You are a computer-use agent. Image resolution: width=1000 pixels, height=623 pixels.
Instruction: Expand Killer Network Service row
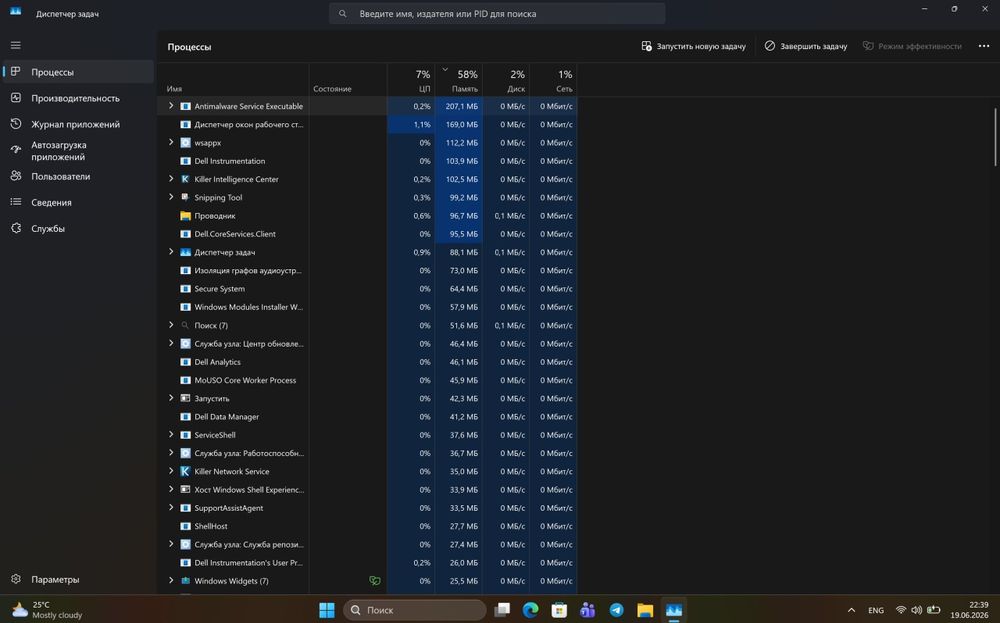(171, 471)
